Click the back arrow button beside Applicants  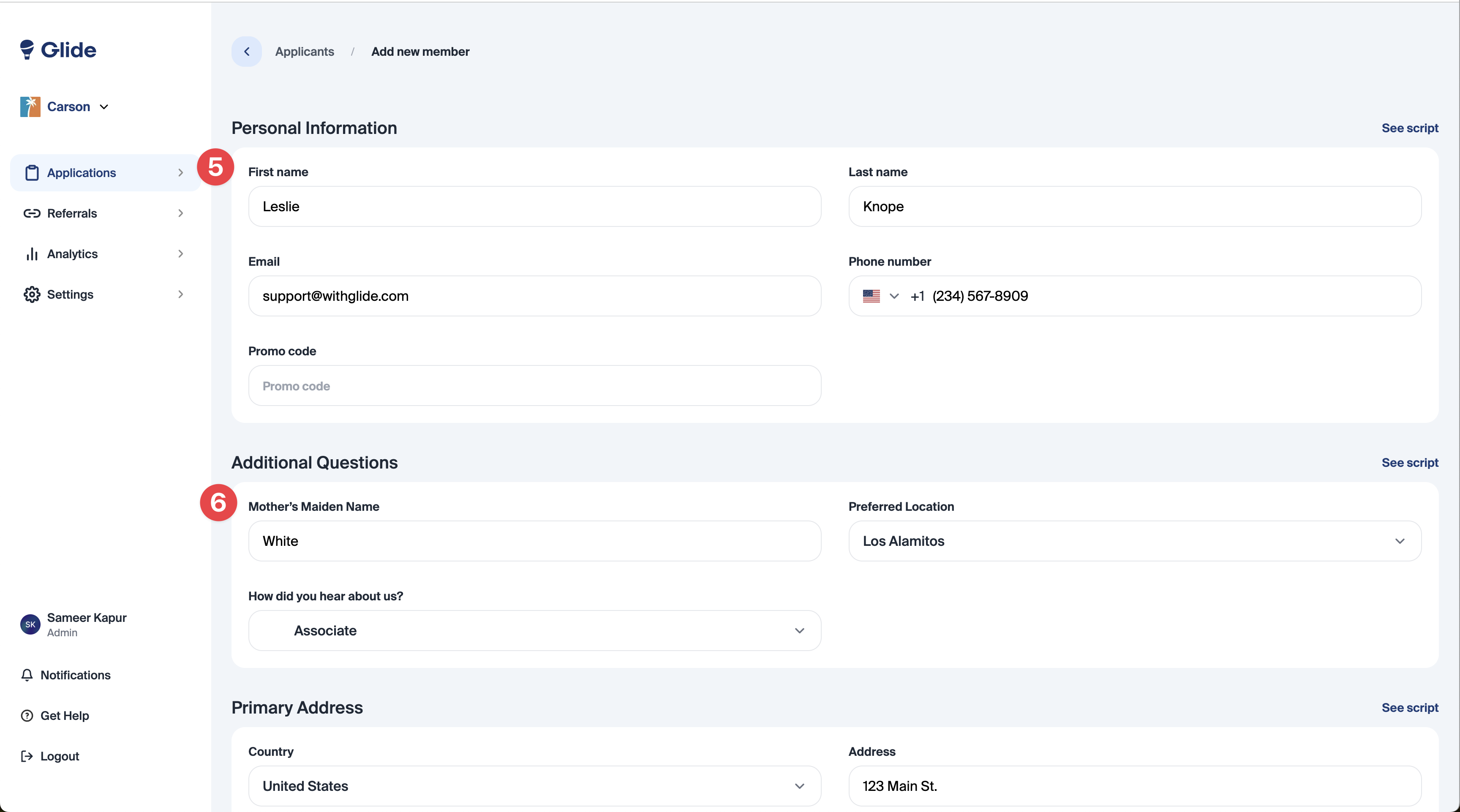pos(247,52)
